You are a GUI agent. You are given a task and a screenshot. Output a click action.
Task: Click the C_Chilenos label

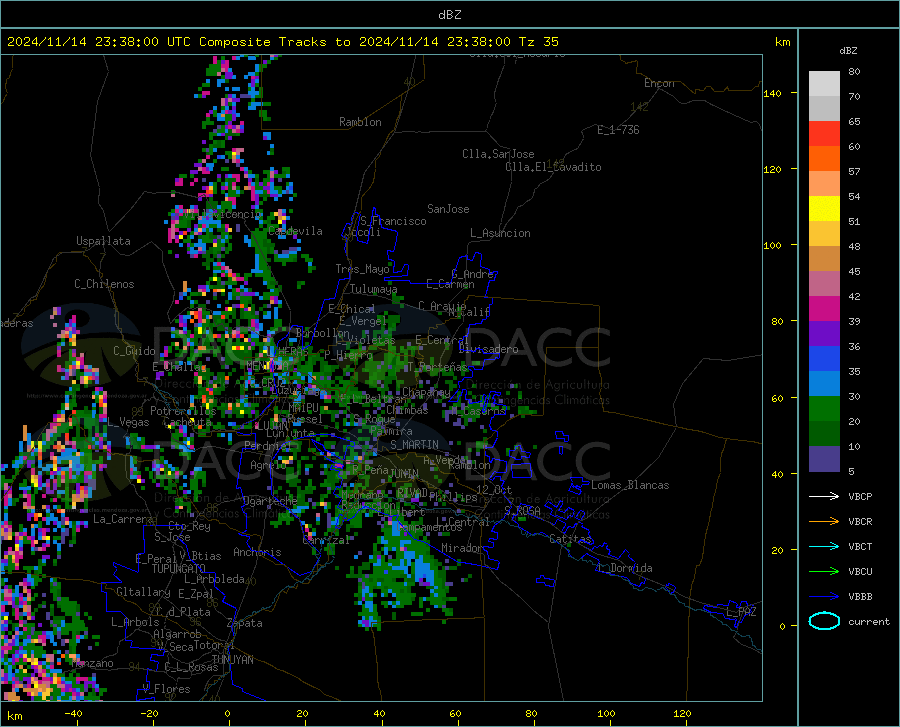coord(104,284)
